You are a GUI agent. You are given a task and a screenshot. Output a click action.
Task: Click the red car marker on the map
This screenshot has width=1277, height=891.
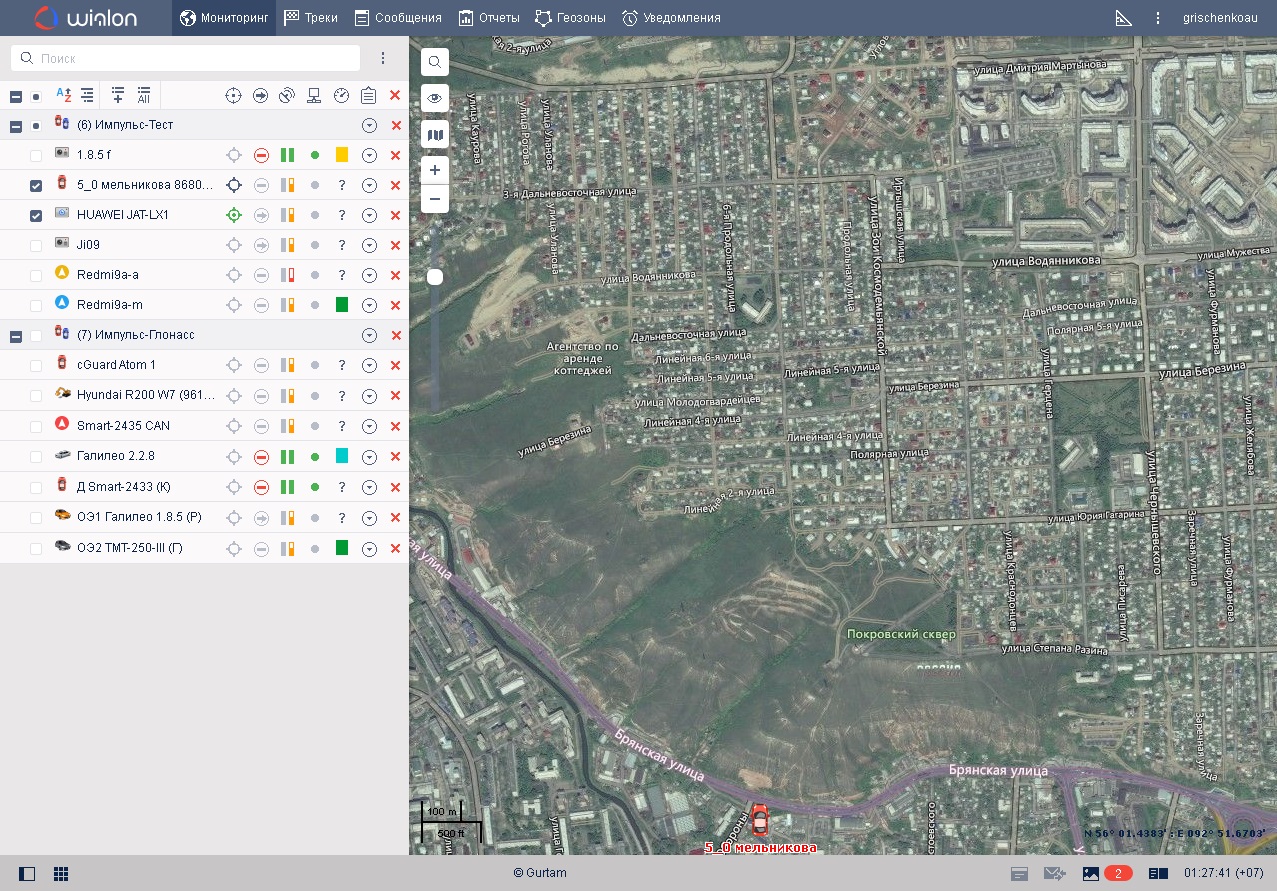(x=760, y=821)
